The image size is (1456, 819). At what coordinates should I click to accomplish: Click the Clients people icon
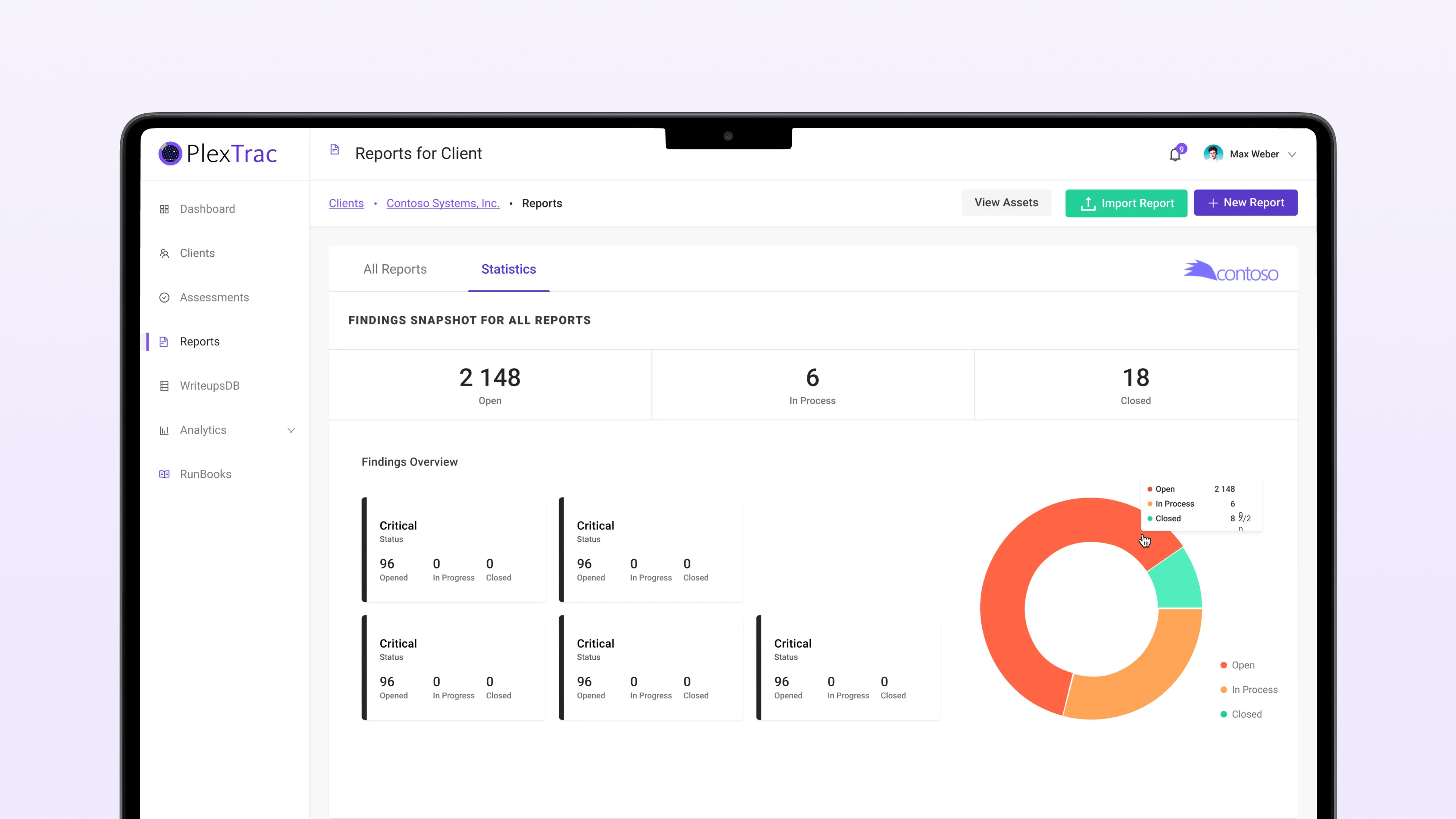pos(165,253)
